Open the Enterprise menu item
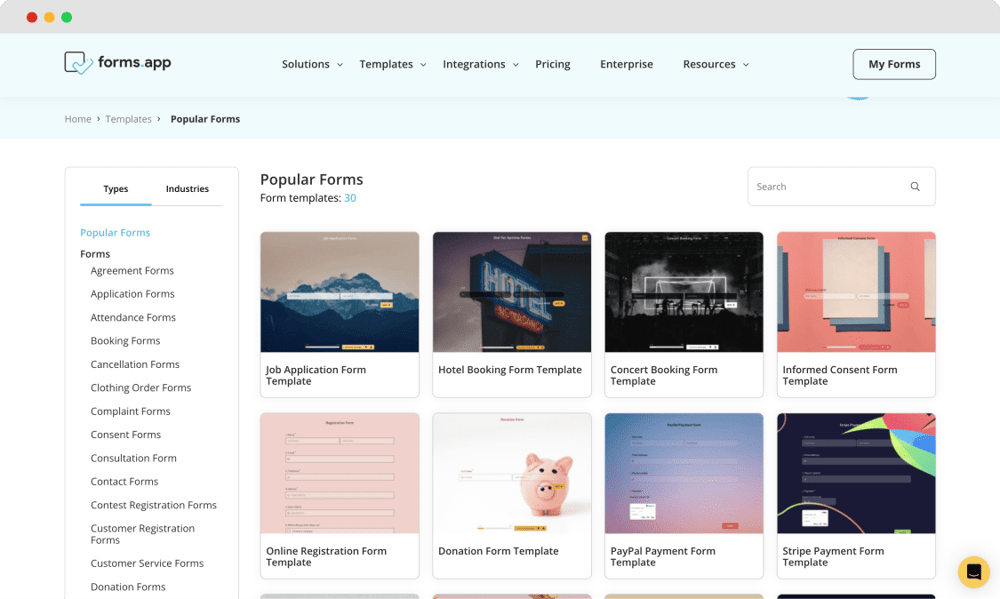1000x599 pixels. tap(626, 64)
